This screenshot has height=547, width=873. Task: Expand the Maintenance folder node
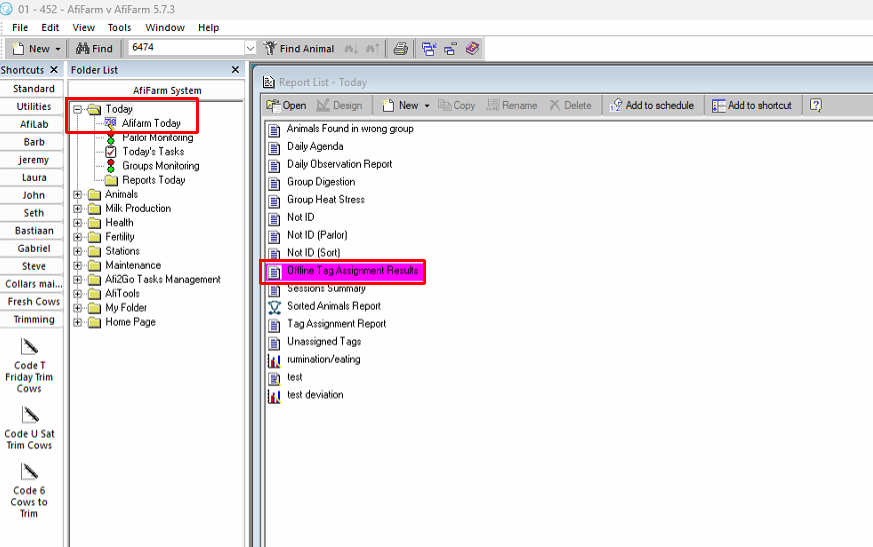click(x=78, y=266)
